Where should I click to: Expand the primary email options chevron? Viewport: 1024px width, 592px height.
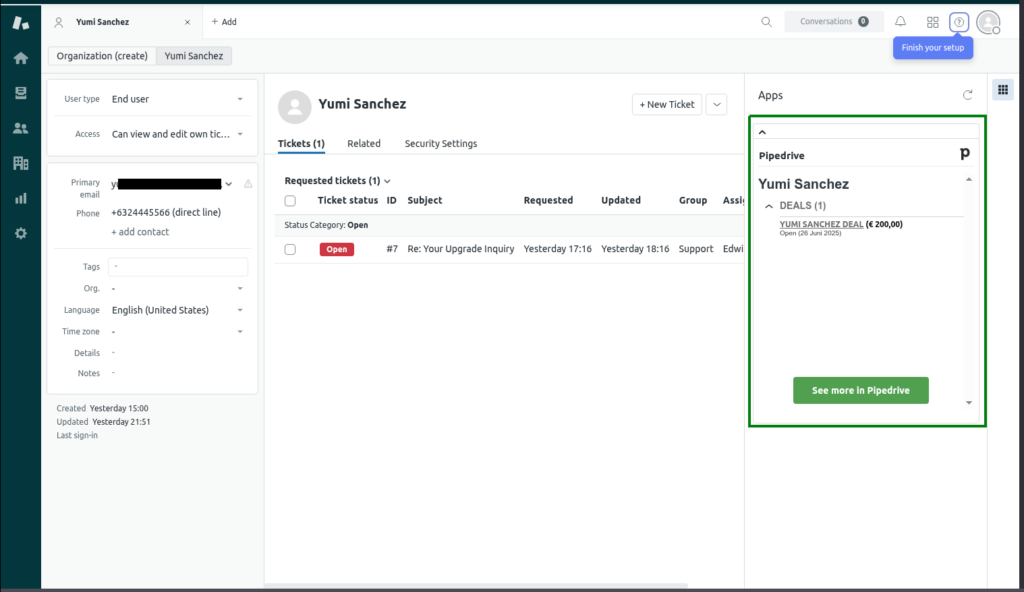(x=229, y=184)
